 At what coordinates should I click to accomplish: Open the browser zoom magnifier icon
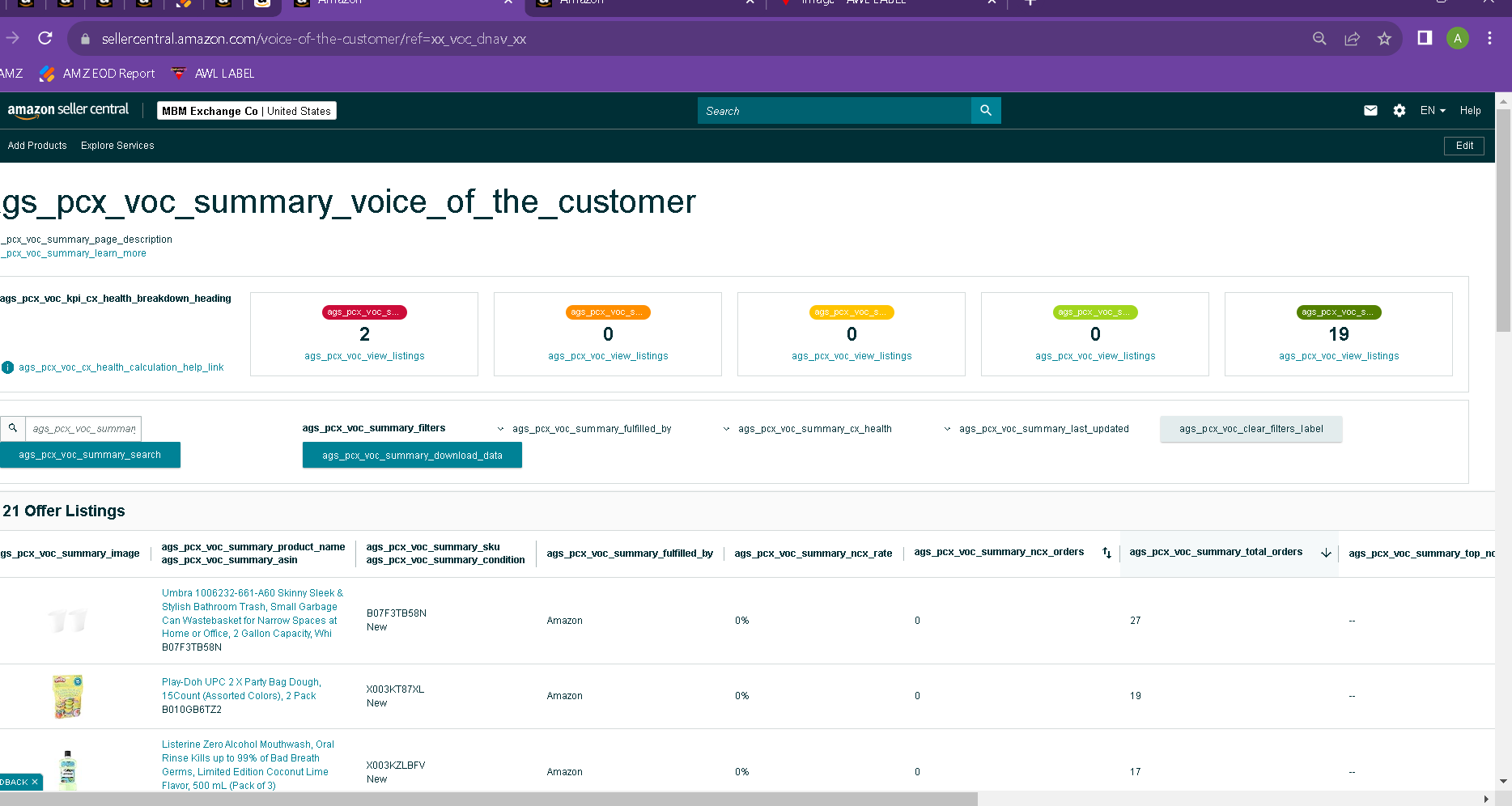(1319, 39)
